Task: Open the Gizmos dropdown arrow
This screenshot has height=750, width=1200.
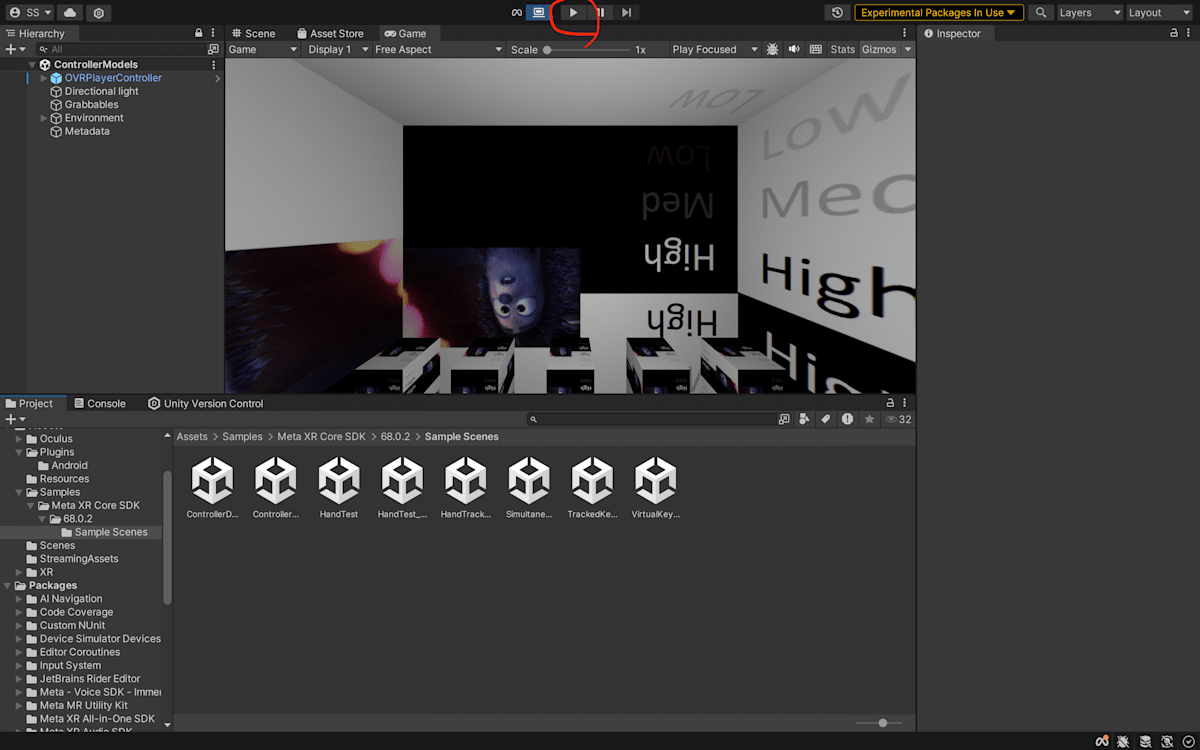Action: point(908,49)
